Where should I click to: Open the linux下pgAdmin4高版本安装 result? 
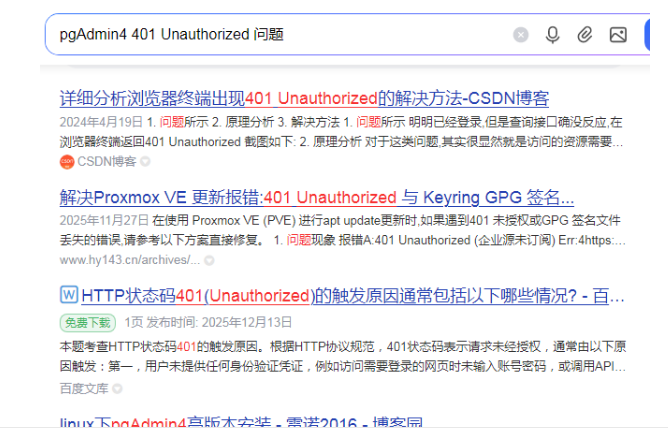[241, 423]
